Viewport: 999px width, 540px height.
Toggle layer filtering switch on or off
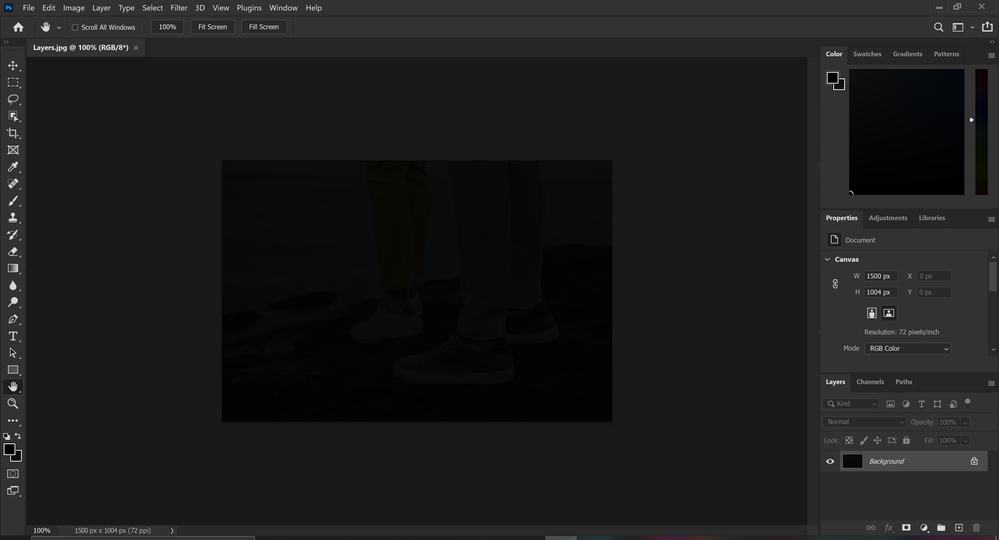tap(968, 403)
